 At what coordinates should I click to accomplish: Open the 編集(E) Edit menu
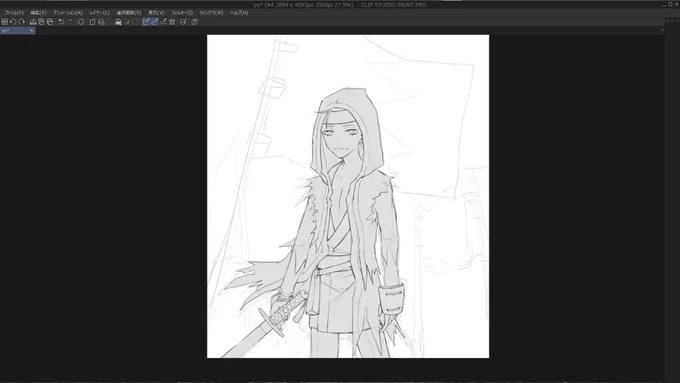(38, 13)
